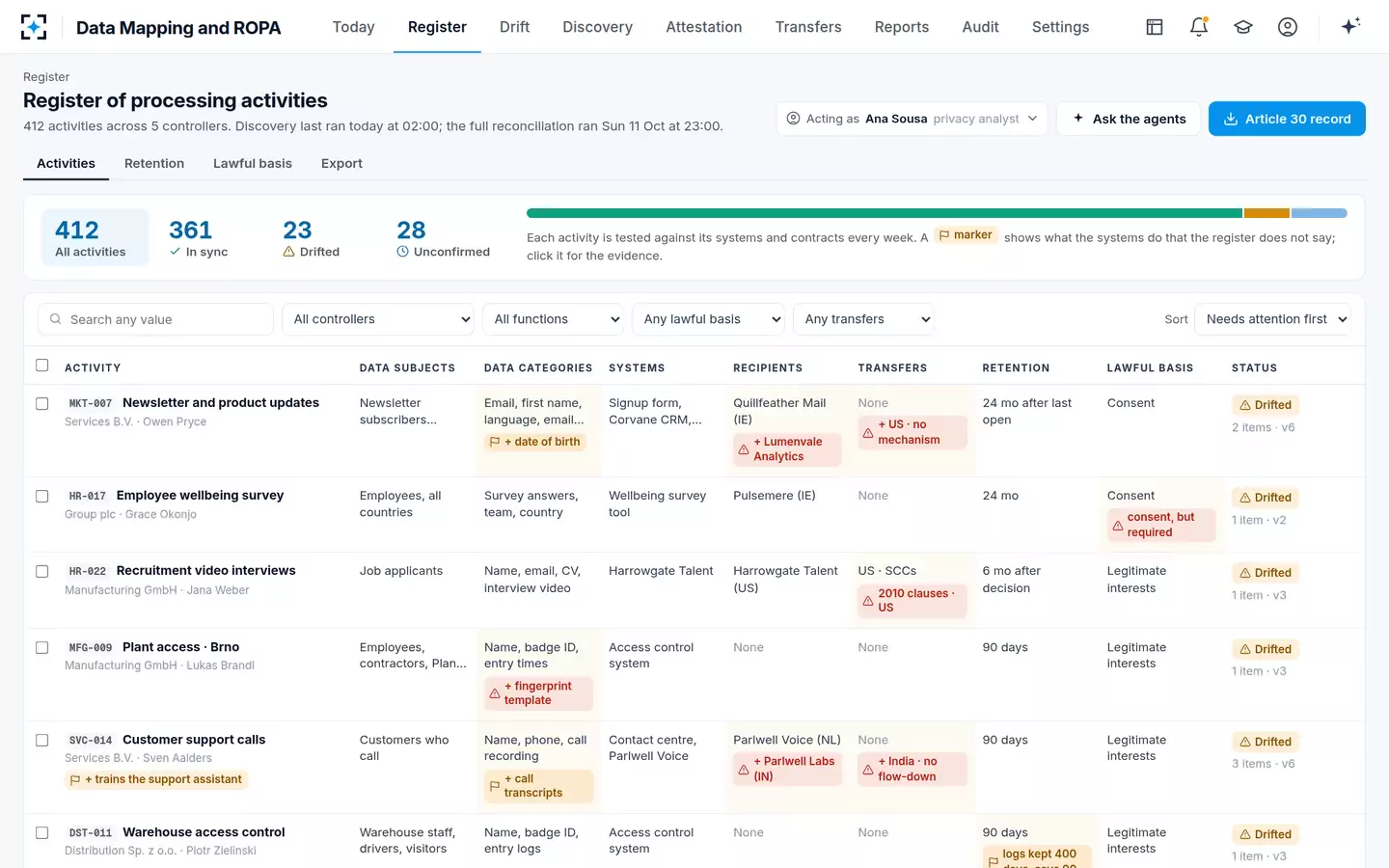Check the Recruitment video interviews row
This screenshot has width=1389, height=868.
(x=41, y=572)
